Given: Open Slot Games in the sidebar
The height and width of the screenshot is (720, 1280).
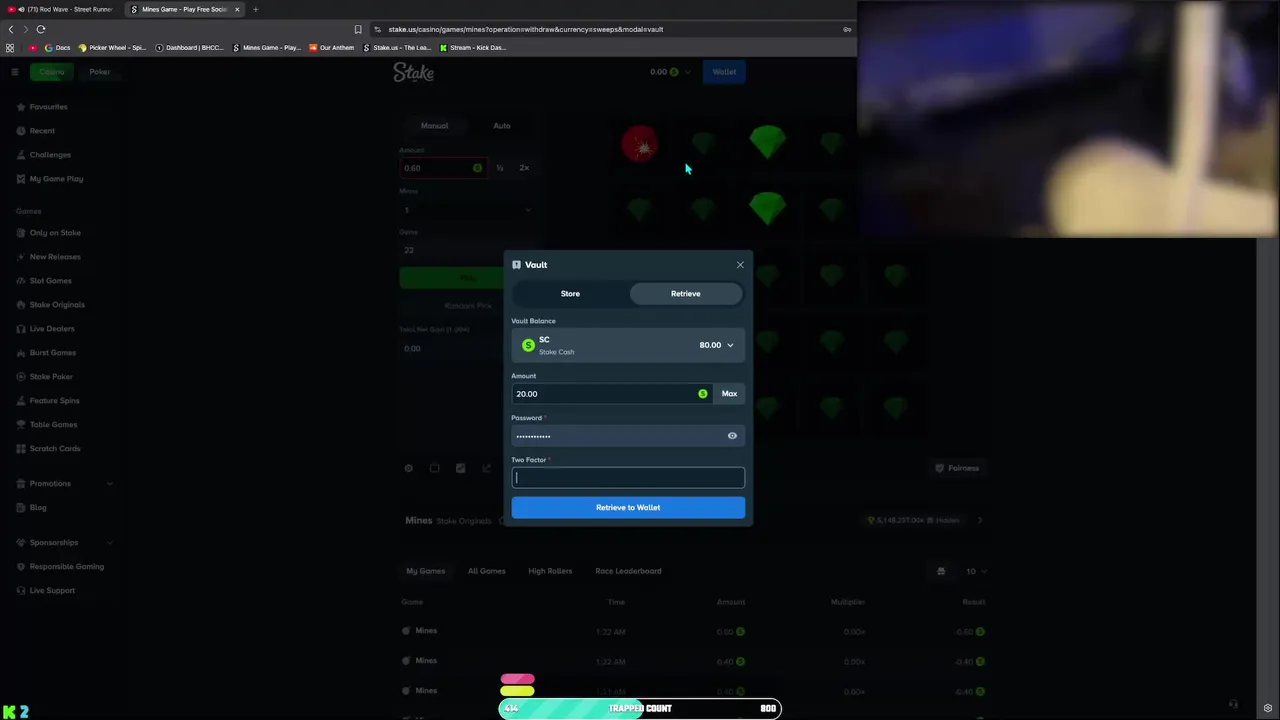Looking at the screenshot, I should pos(50,281).
